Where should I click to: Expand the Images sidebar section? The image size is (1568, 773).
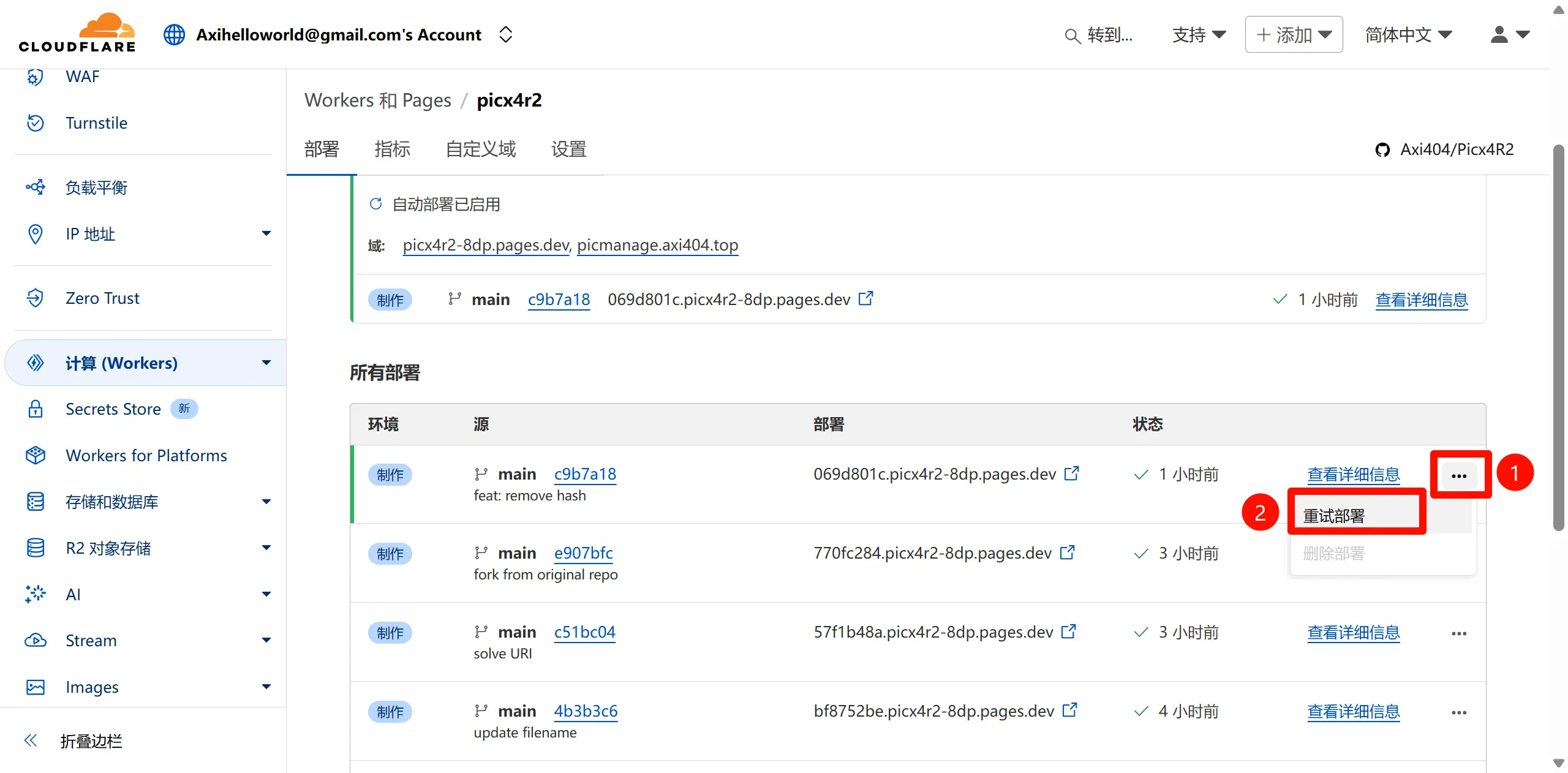click(266, 687)
